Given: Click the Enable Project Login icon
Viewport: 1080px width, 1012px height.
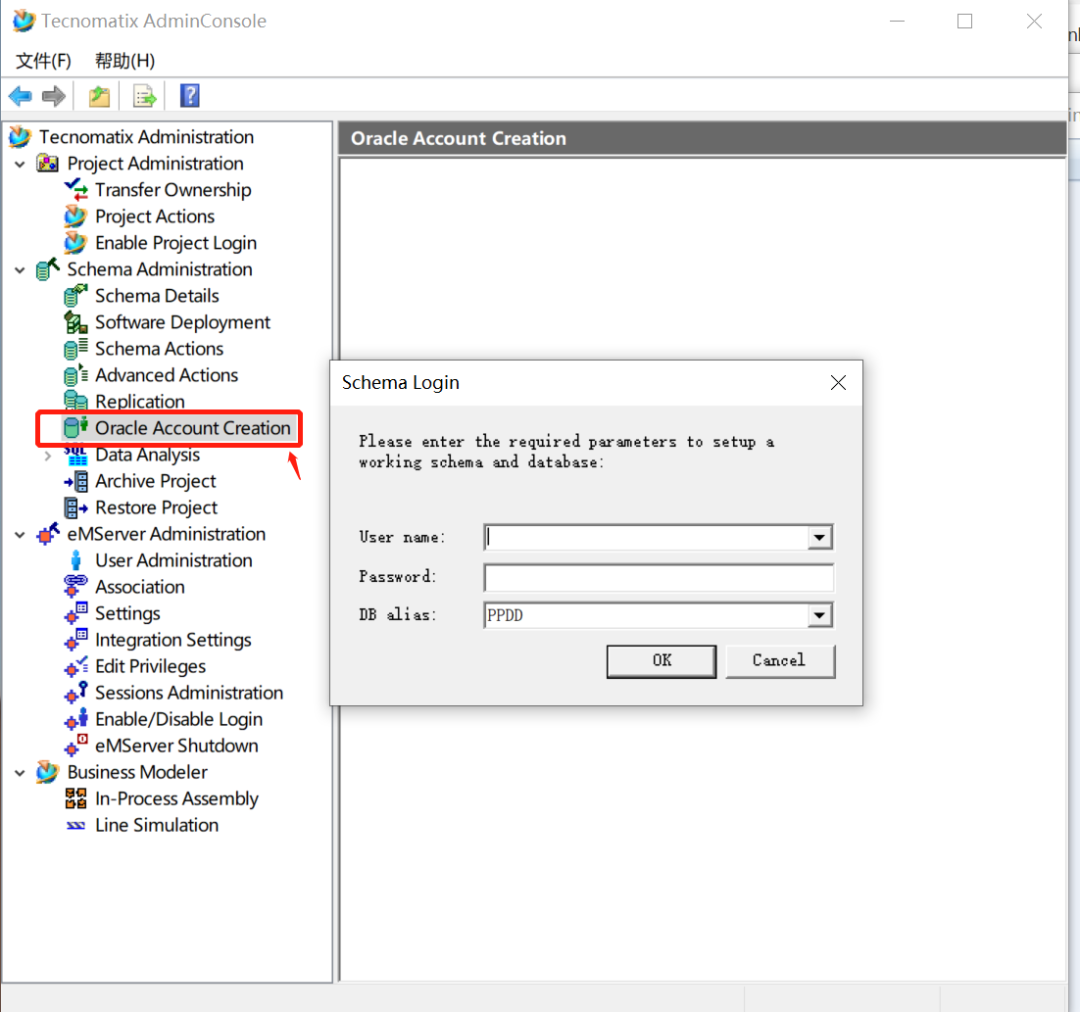Looking at the screenshot, I should (76, 242).
